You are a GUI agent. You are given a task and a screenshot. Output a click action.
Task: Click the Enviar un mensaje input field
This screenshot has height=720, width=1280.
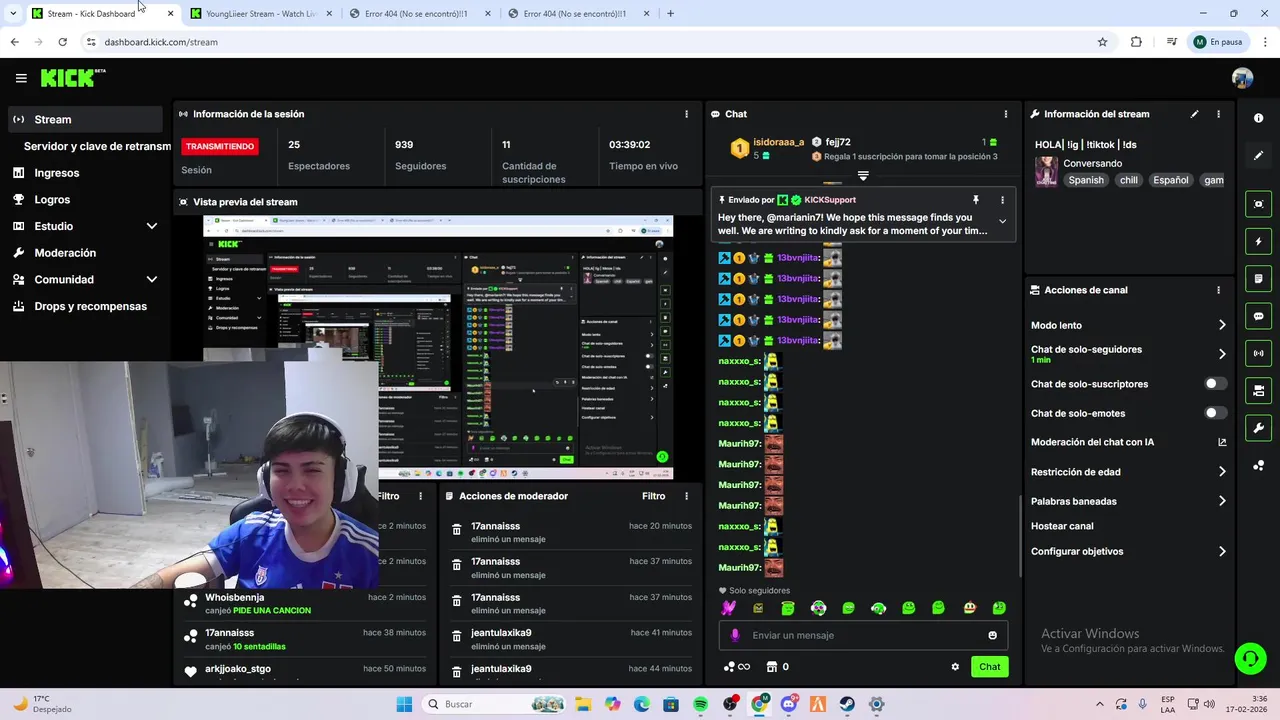(863, 635)
